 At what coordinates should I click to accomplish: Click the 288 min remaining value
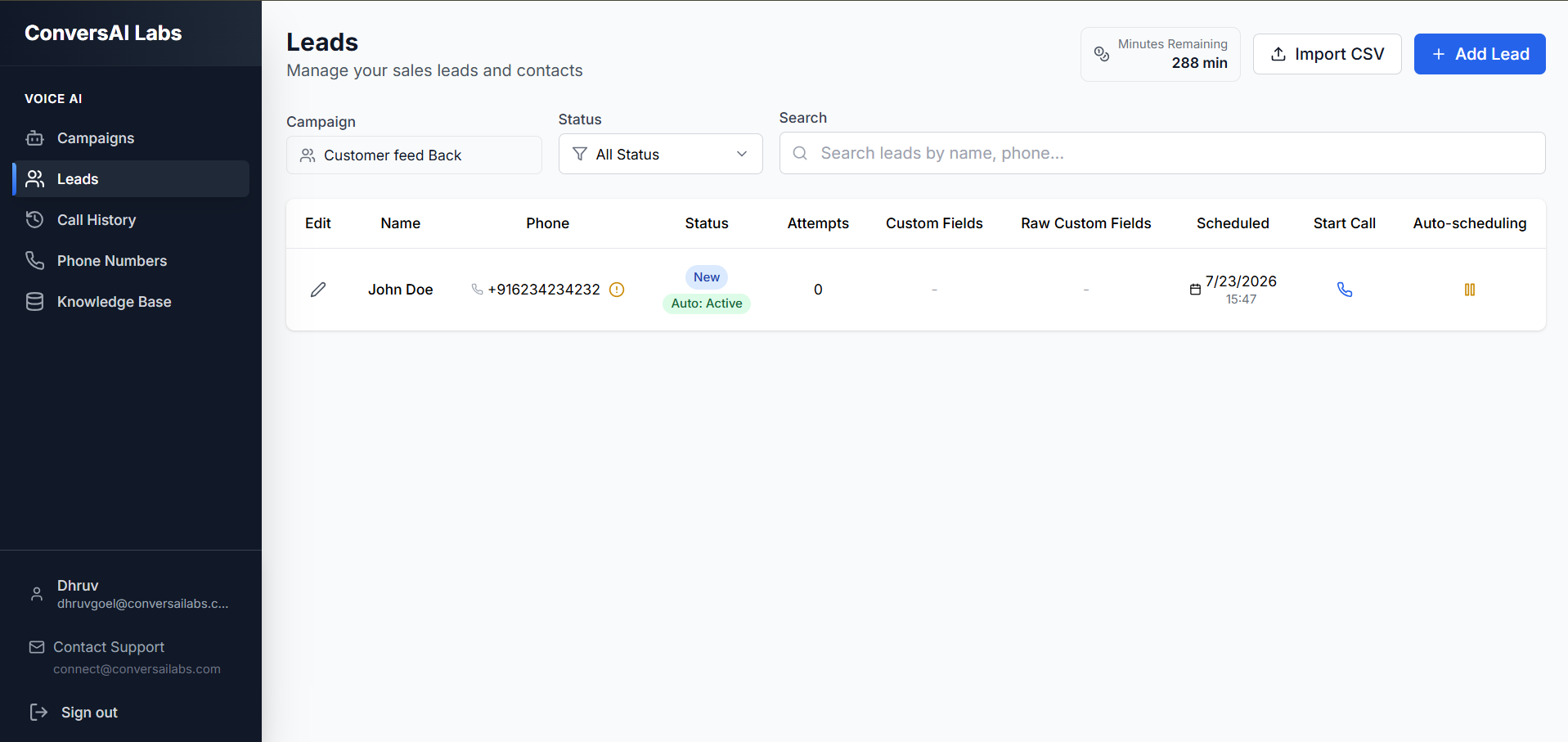[1199, 63]
